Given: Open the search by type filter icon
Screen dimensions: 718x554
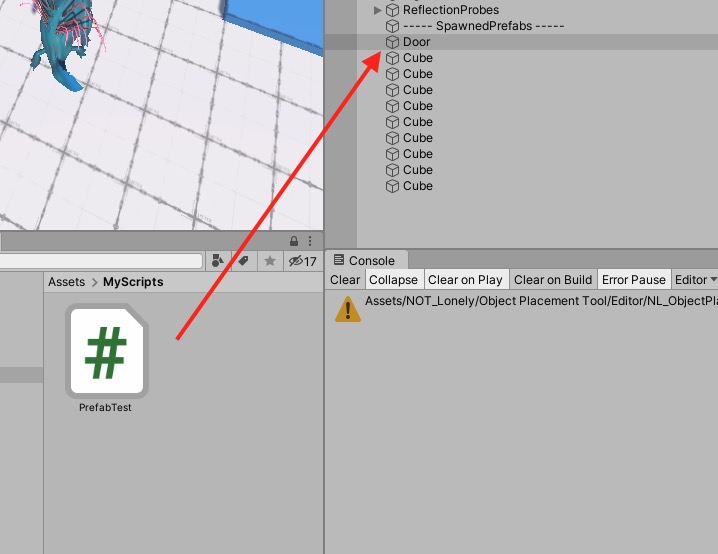Looking at the screenshot, I should 217,261.
